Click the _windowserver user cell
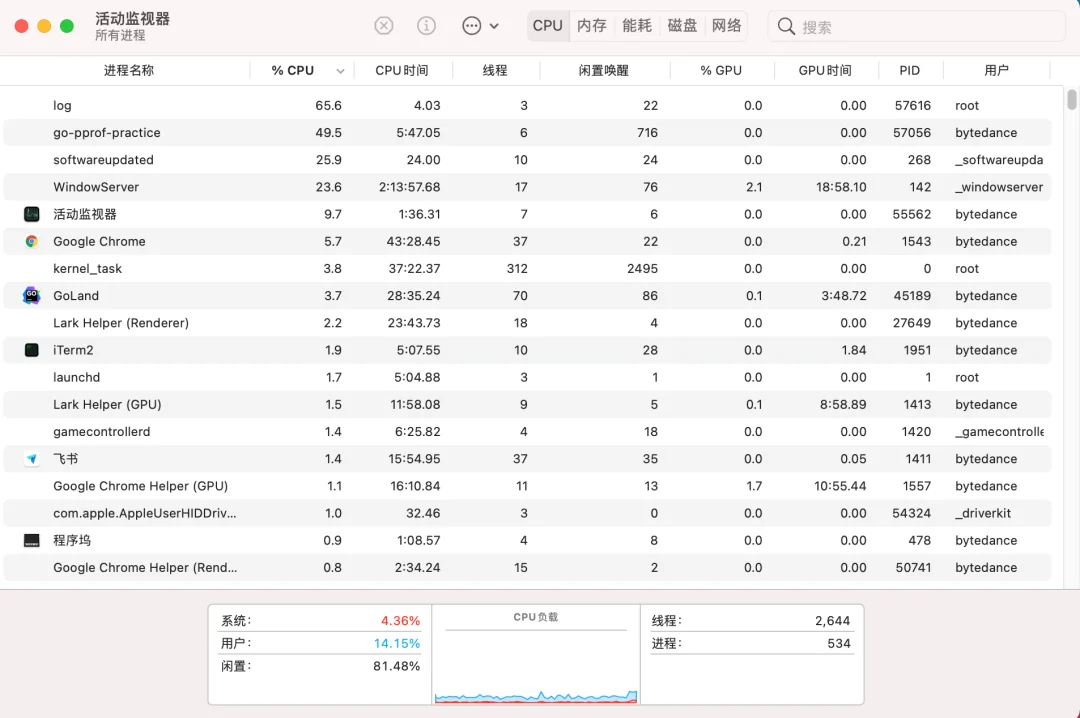This screenshot has height=718, width=1080. coord(999,187)
